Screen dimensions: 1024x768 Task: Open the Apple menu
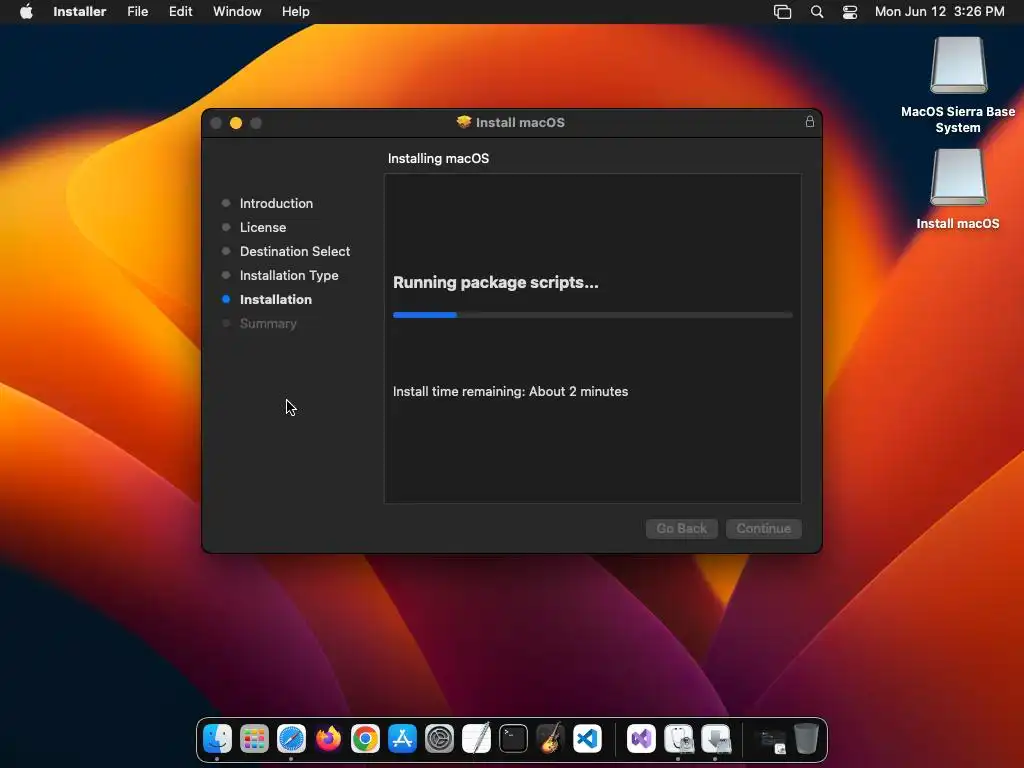point(26,11)
